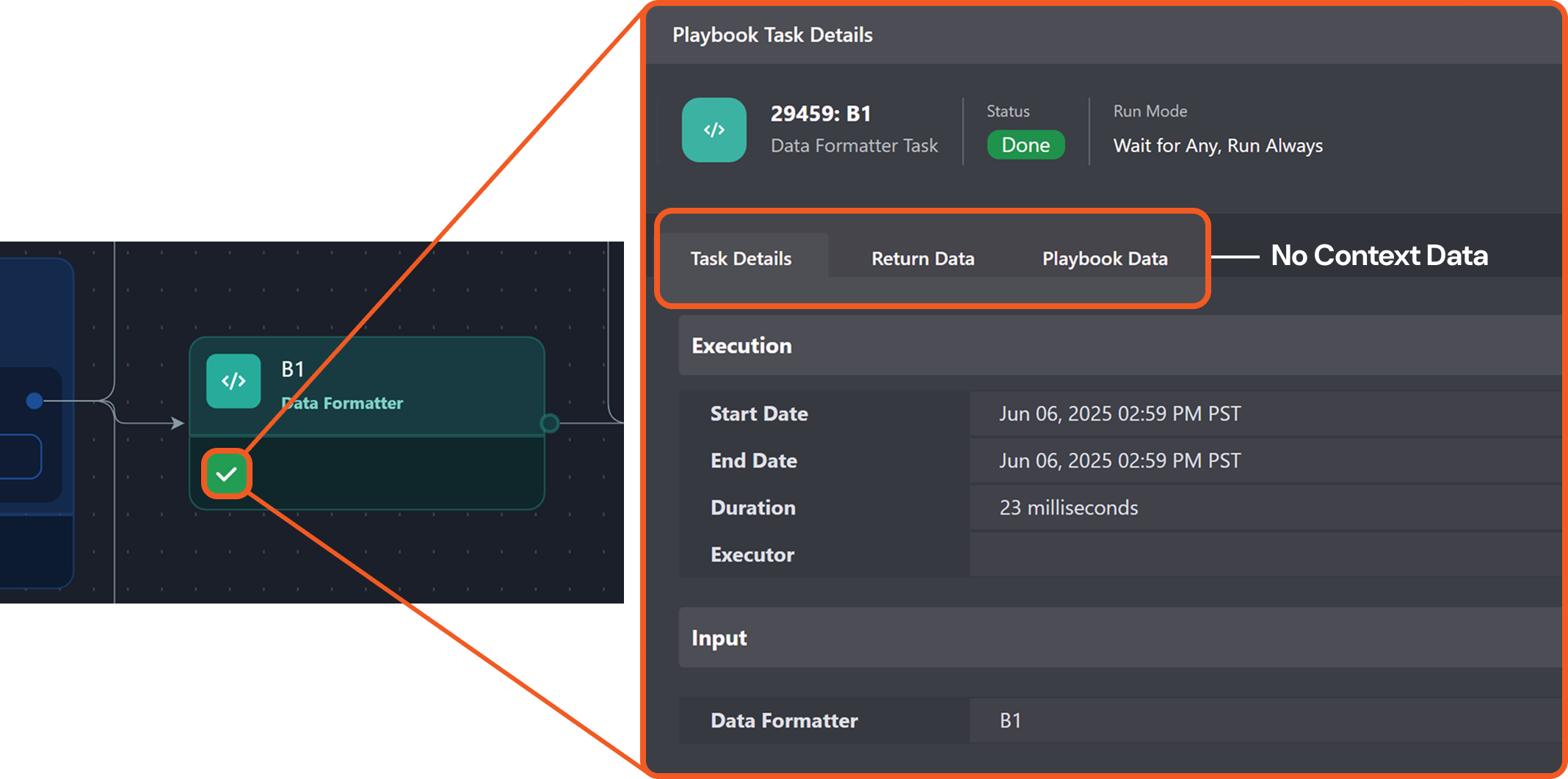Click the B1 node code icon in canvas
This screenshot has width=1568, height=779.
pos(233,381)
